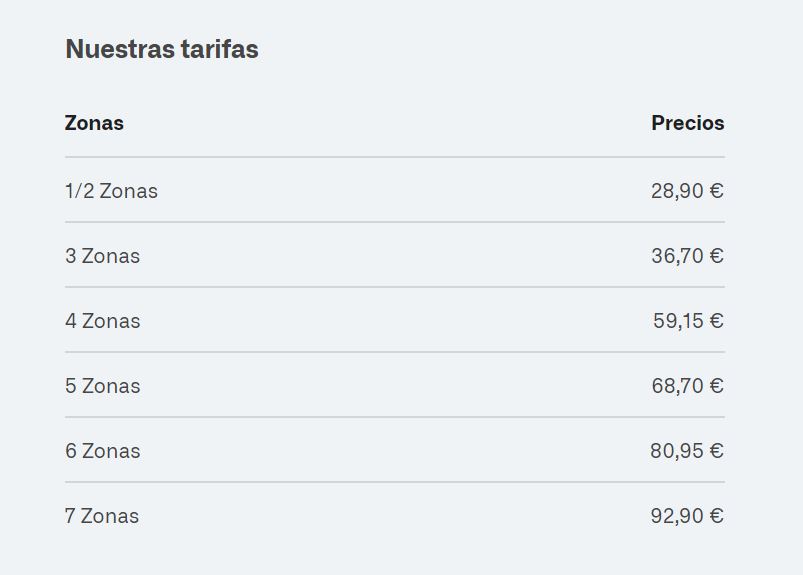Click the euro symbol in the 7 Zonas row

click(x=716, y=516)
